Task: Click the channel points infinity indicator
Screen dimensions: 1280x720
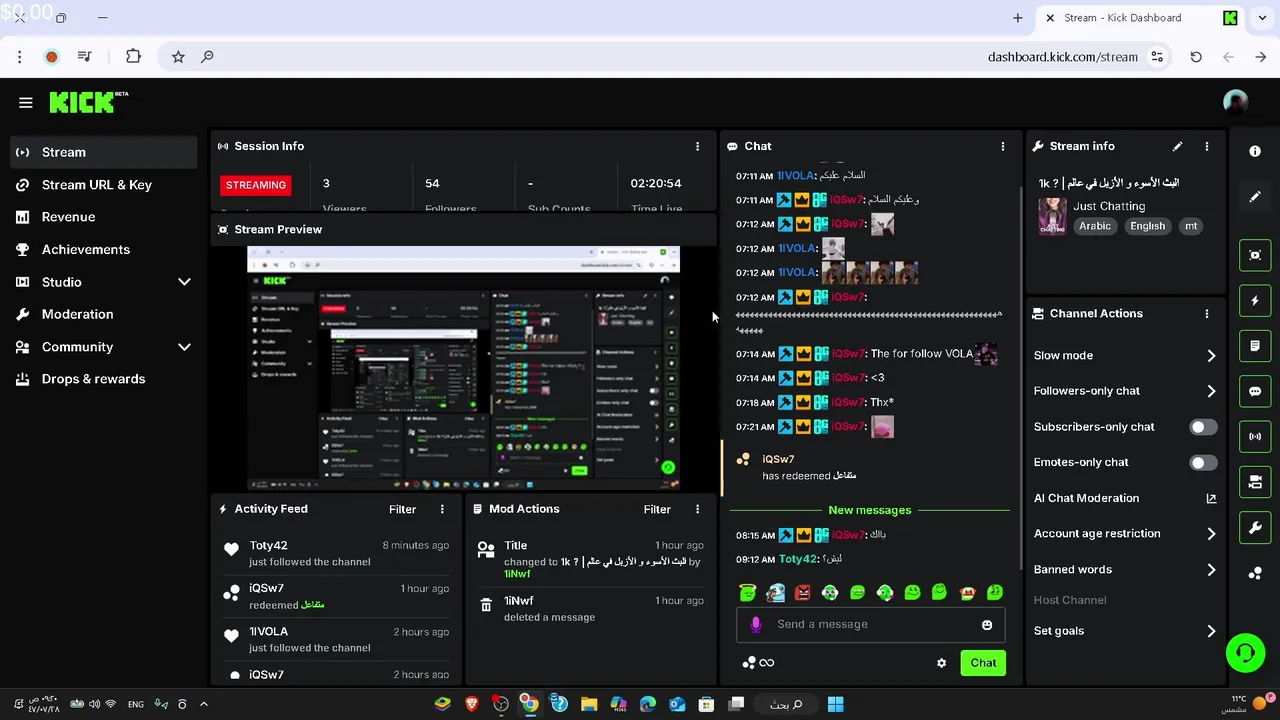Action: click(x=759, y=663)
